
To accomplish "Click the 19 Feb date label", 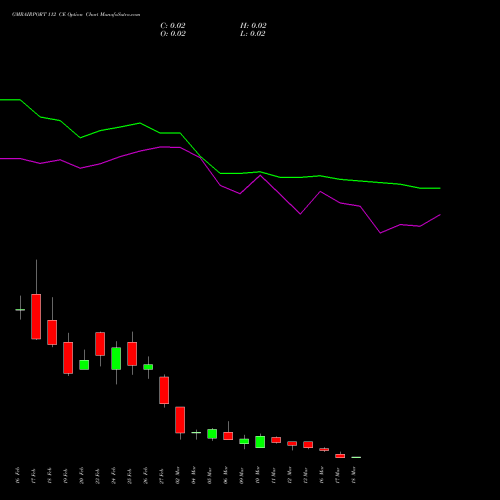I will click(x=66, y=475).
